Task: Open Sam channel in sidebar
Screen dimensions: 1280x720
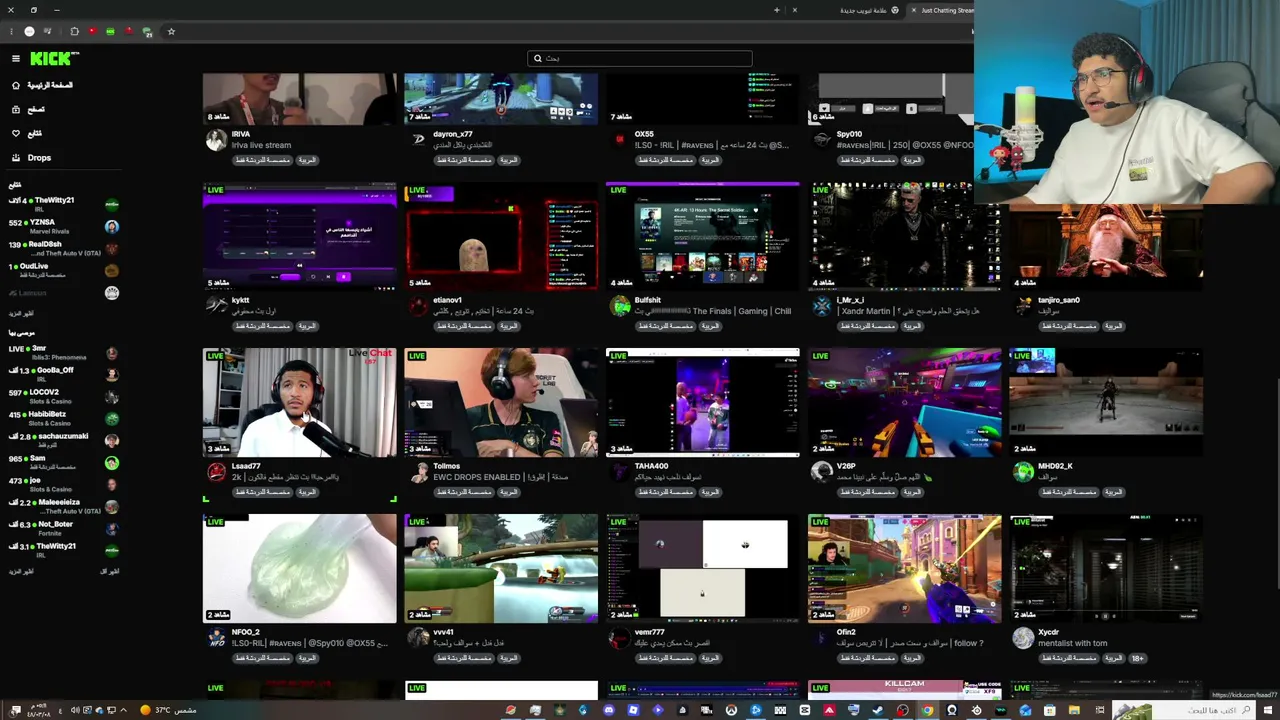Action: click(63, 462)
